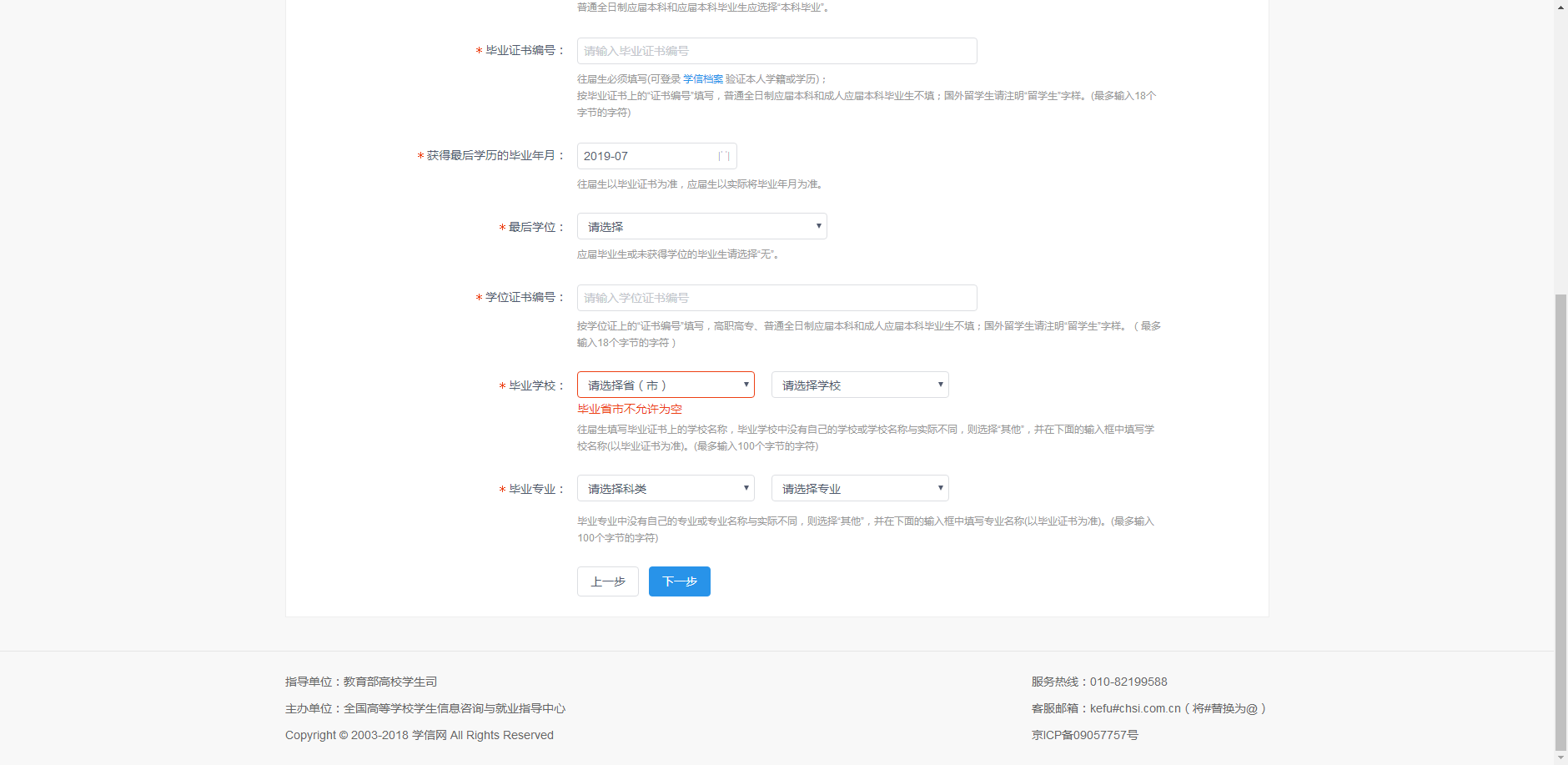Open the 最后学位 dropdown
Screen dimensions: 1568x765
click(x=701, y=227)
